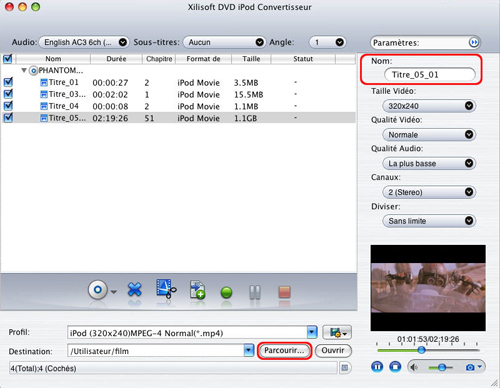
Task: Mute the preview with the speaker icon
Action: [x=414, y=367]
